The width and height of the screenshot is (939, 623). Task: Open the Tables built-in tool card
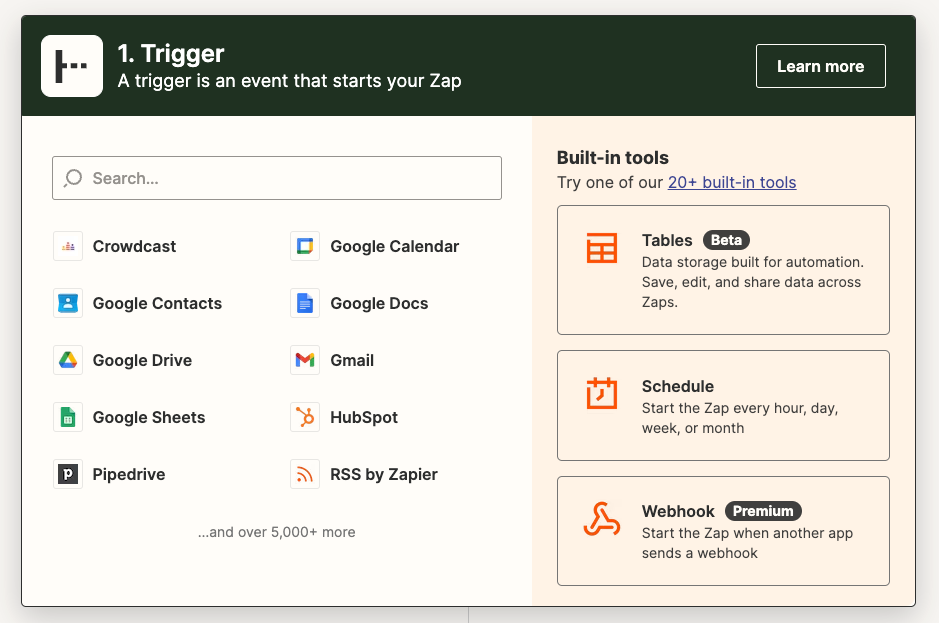pyautogui.click(x=723, y=270)
